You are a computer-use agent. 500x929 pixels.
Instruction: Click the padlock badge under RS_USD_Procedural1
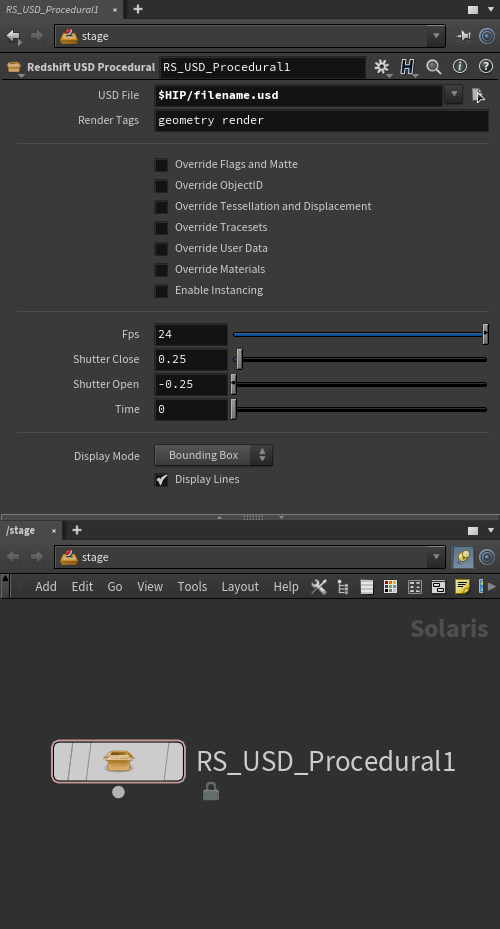[x=211, y=791]
